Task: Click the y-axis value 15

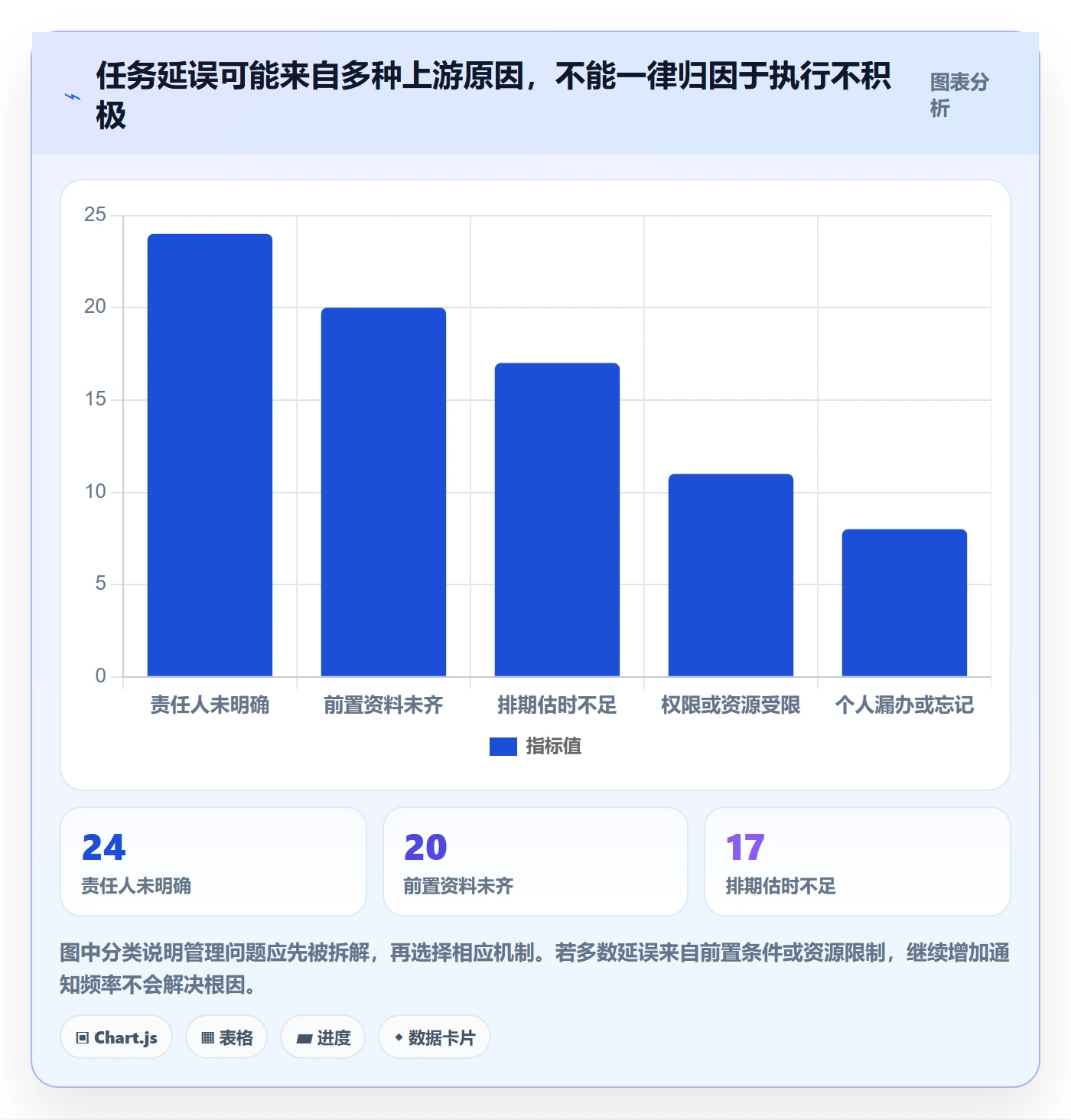Action: pos(95,399)
